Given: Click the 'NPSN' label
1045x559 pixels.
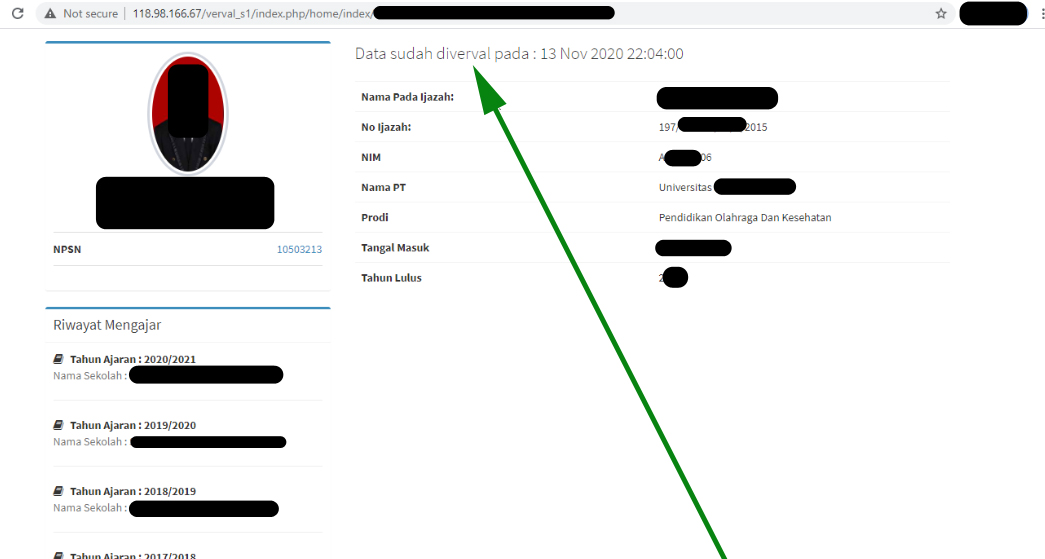Looking at the screenshot, I should [67, 249].
